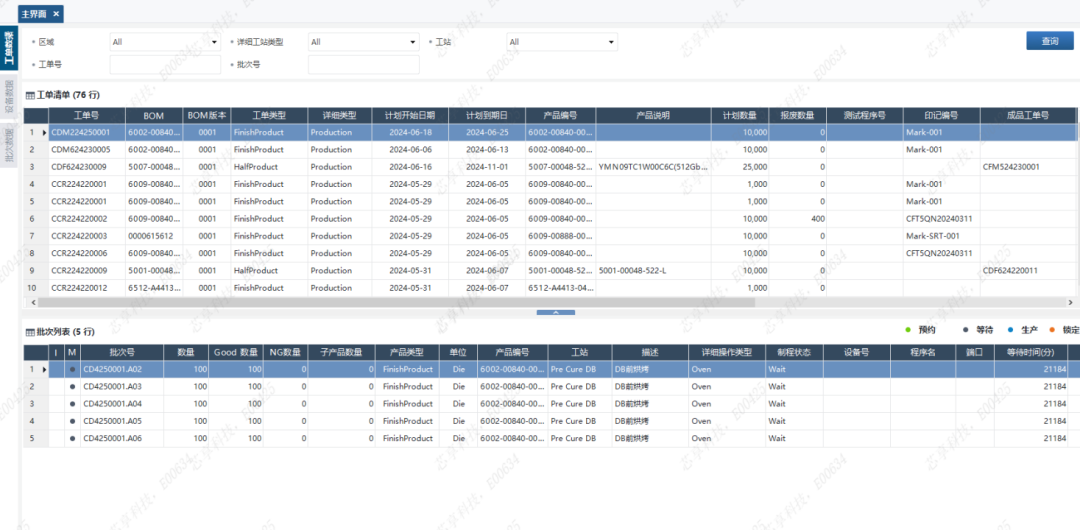Click the orange 锁定 legend dot
The width and height of the screenshot is (1080, 530).
pos(1052,330)
